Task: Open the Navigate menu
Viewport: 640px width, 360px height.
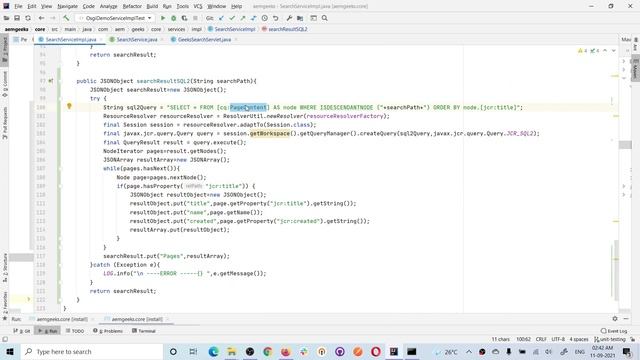Action: click(x=67, y=6)
